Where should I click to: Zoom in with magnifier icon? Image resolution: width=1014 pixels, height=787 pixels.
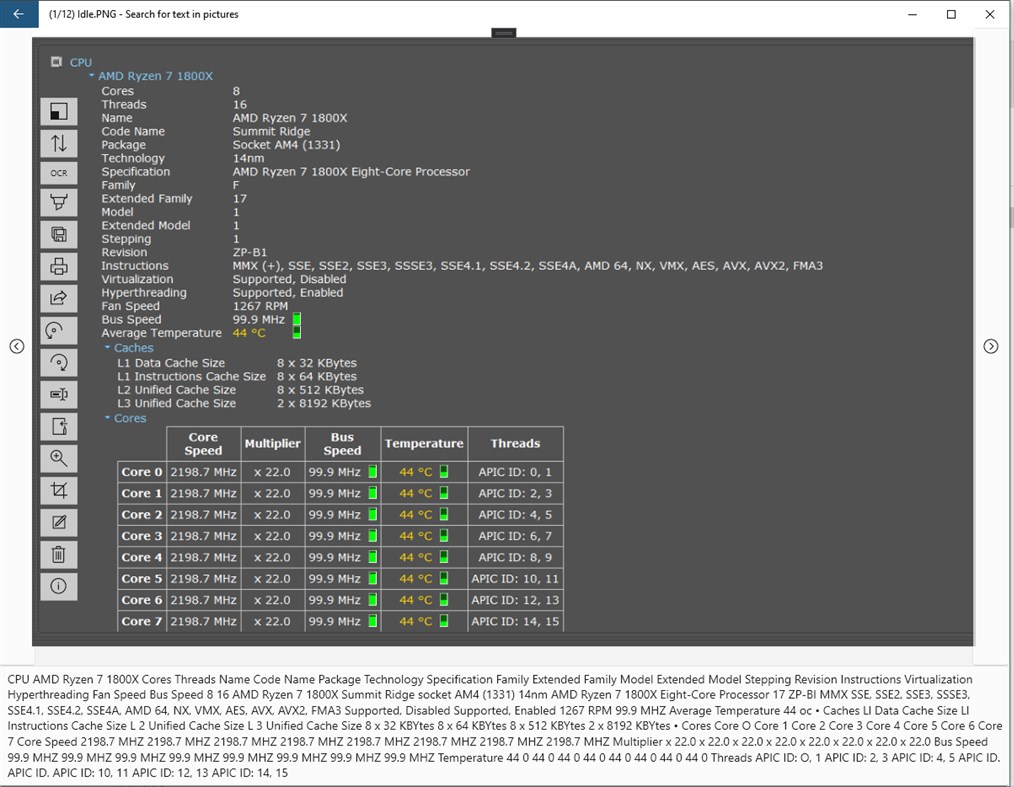coord(59,458)
